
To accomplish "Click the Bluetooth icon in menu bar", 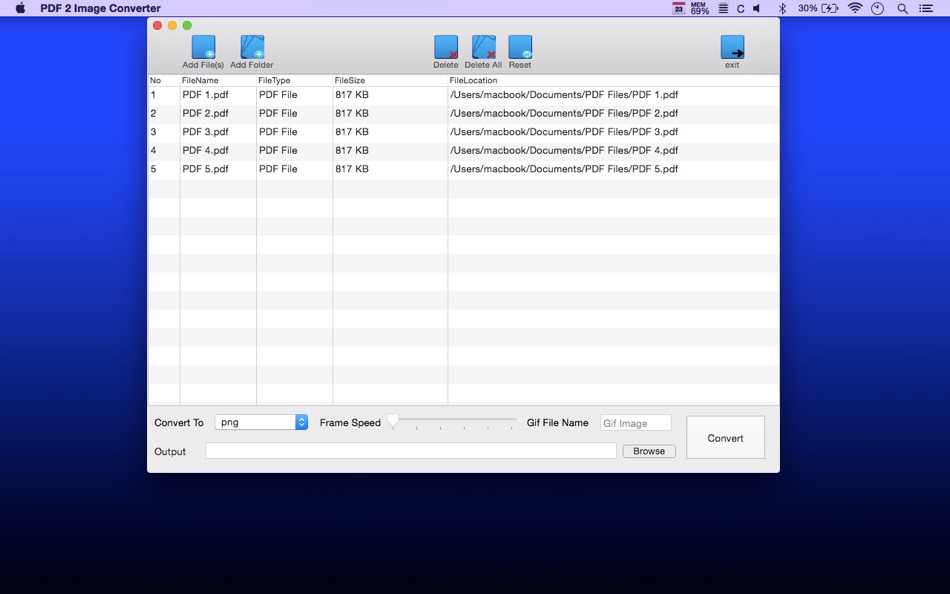I will (x=782, y=8).
